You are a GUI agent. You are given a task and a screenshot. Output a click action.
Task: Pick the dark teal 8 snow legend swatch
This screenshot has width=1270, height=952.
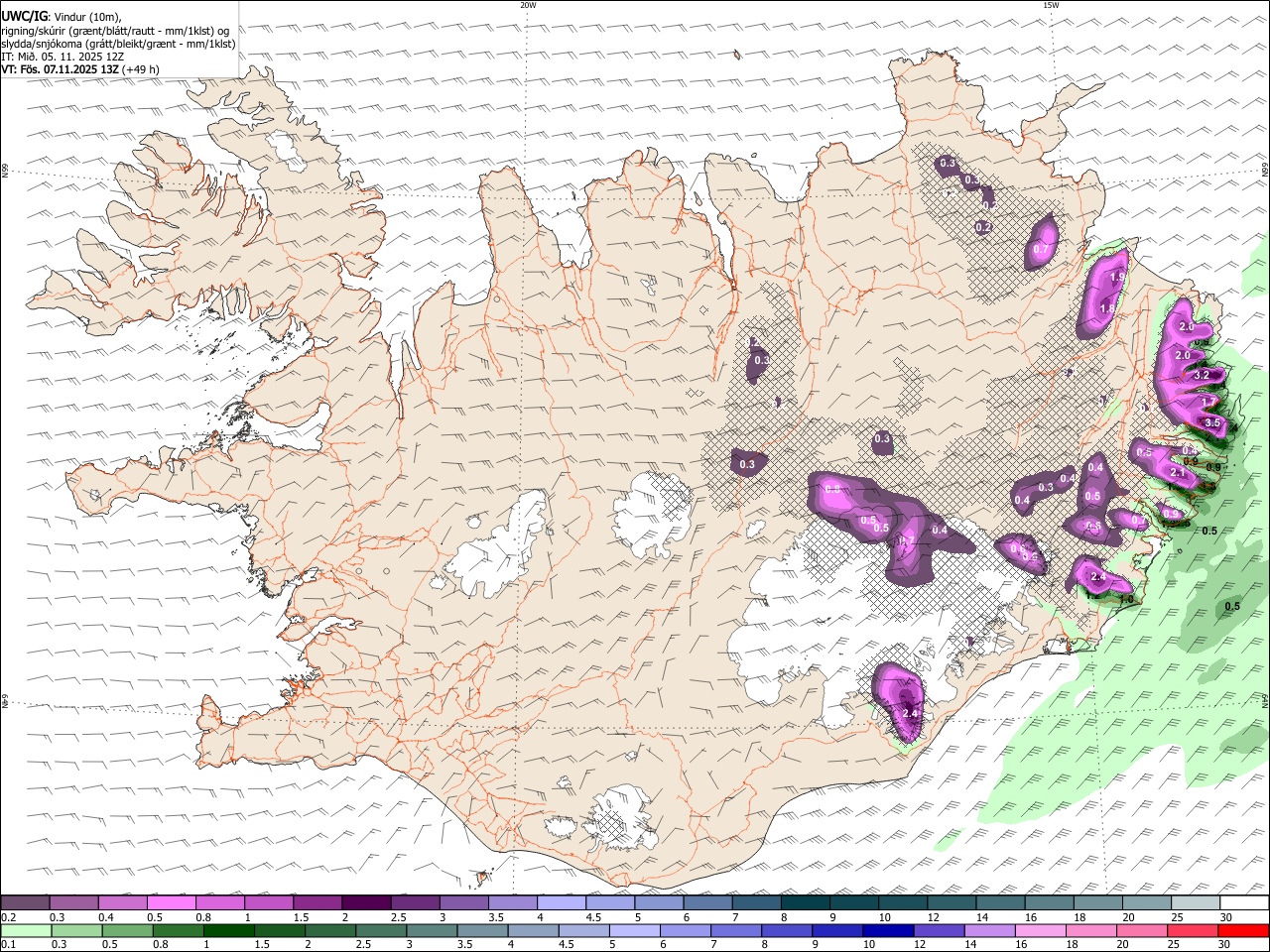click(x=805, y=903)
